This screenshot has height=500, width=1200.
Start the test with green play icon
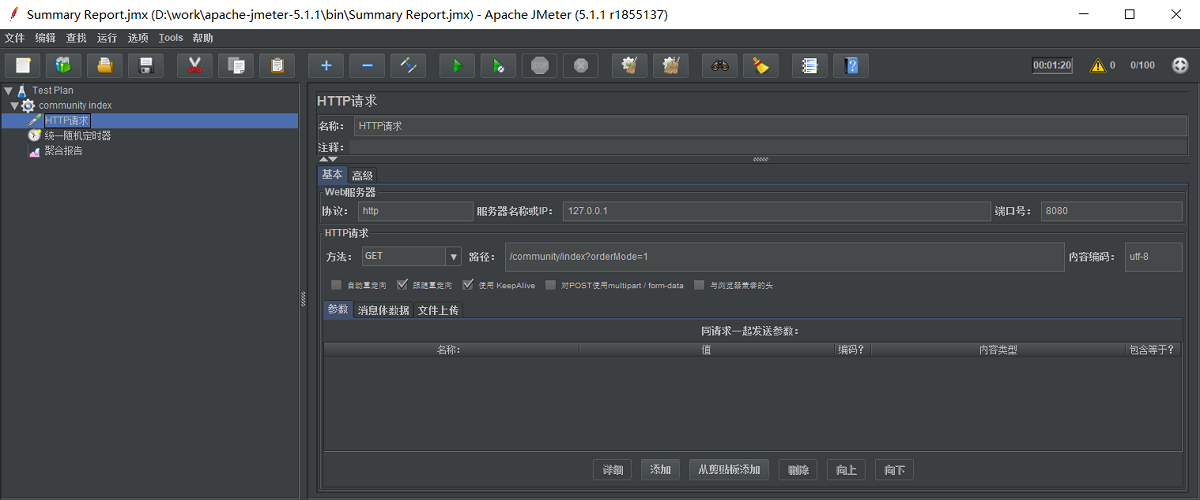pos(457,65)
